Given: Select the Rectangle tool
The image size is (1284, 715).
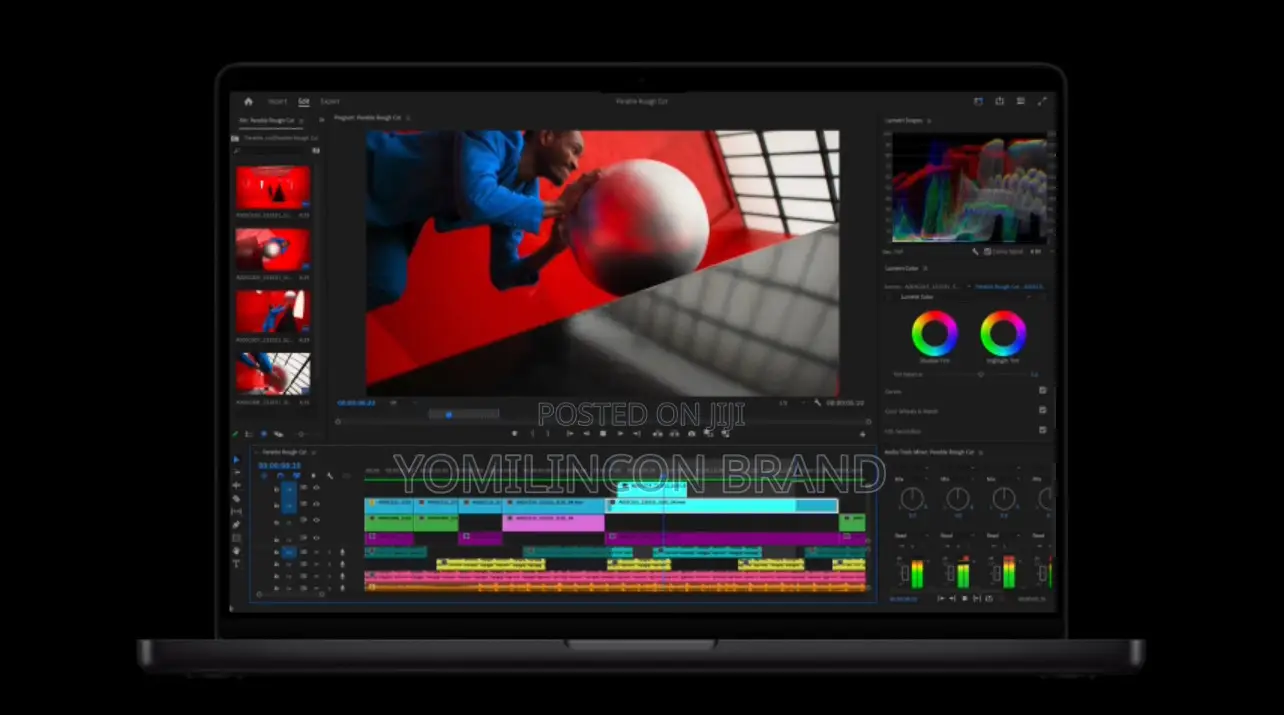Looking at the screenshot, I should tap(236, 538).
